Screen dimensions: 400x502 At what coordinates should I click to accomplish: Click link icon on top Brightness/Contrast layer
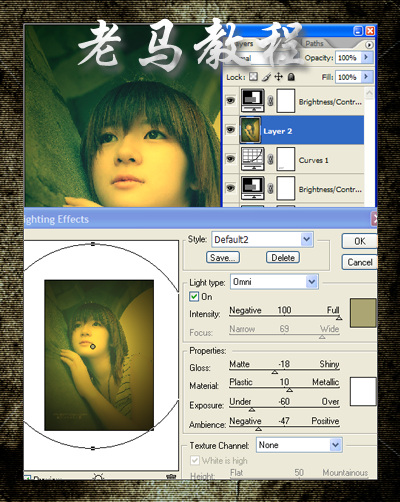(x=270, y=100)
